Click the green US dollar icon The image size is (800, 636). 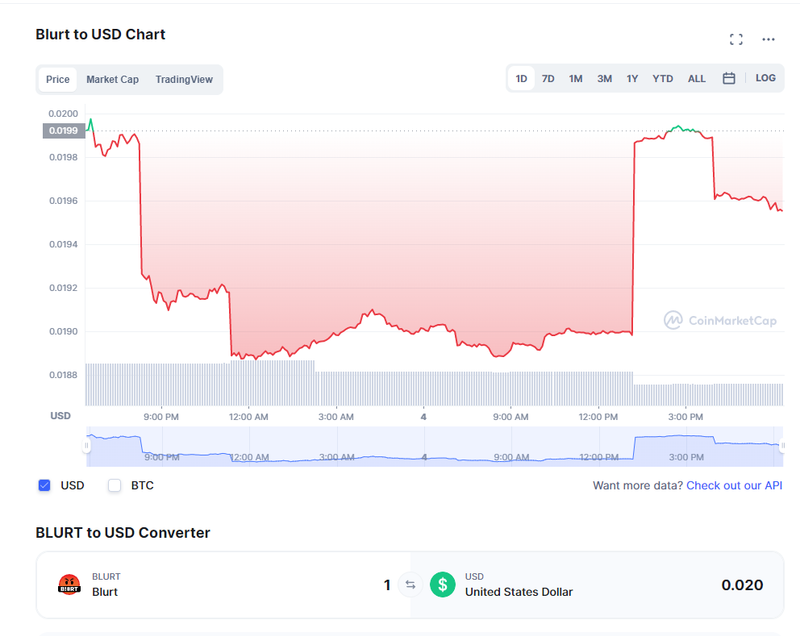(x=442, y=584)
